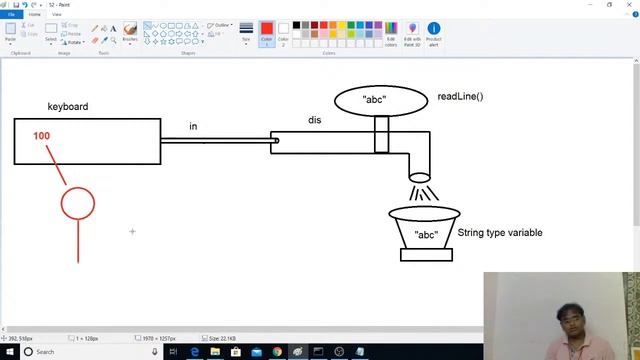Click the Redo arrow in title bar
This screenshot has height=360, width=640.
click(x=33, y=5)
